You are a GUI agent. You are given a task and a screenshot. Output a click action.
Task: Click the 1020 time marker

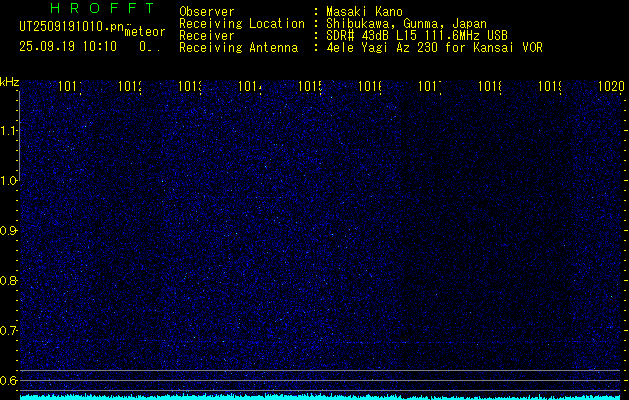[x=610, y=87]
